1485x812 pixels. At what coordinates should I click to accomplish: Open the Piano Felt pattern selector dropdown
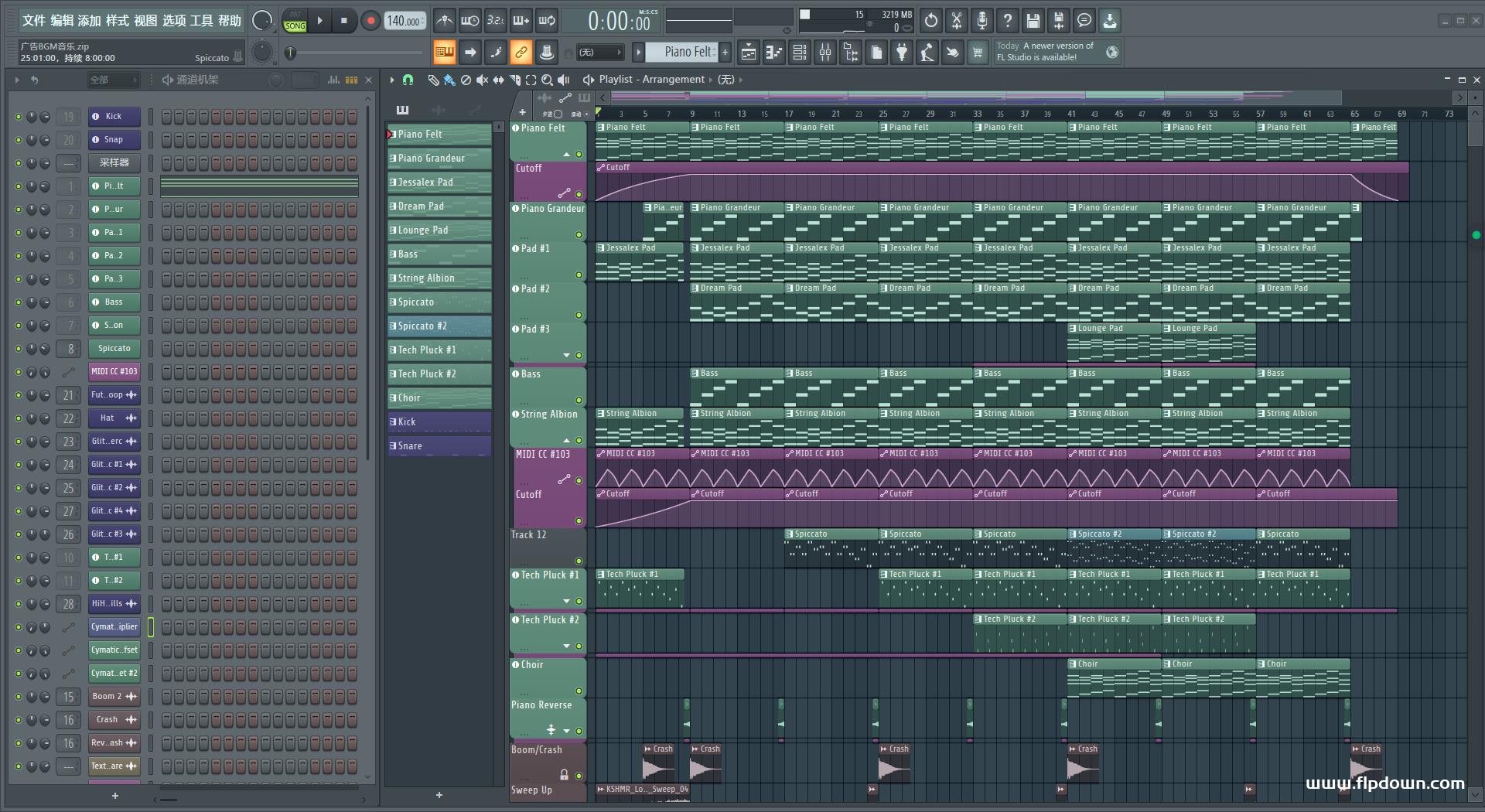(680, 52)
